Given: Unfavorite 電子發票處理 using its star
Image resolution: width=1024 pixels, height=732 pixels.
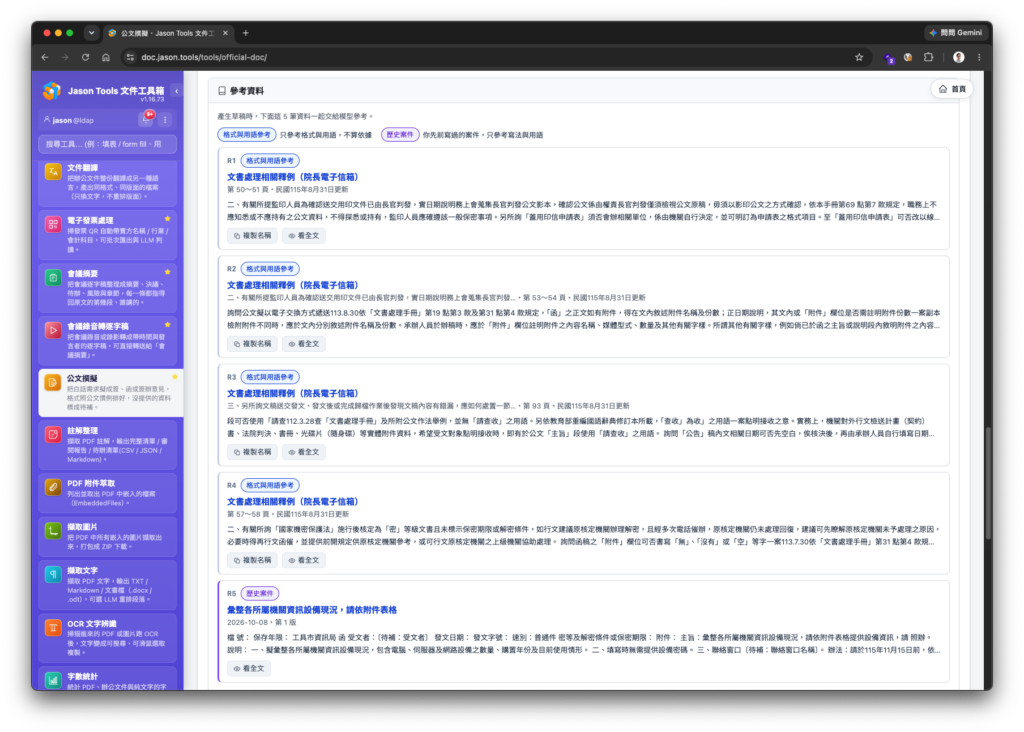Looking at the screenshot, I should (x=168, y=219).
